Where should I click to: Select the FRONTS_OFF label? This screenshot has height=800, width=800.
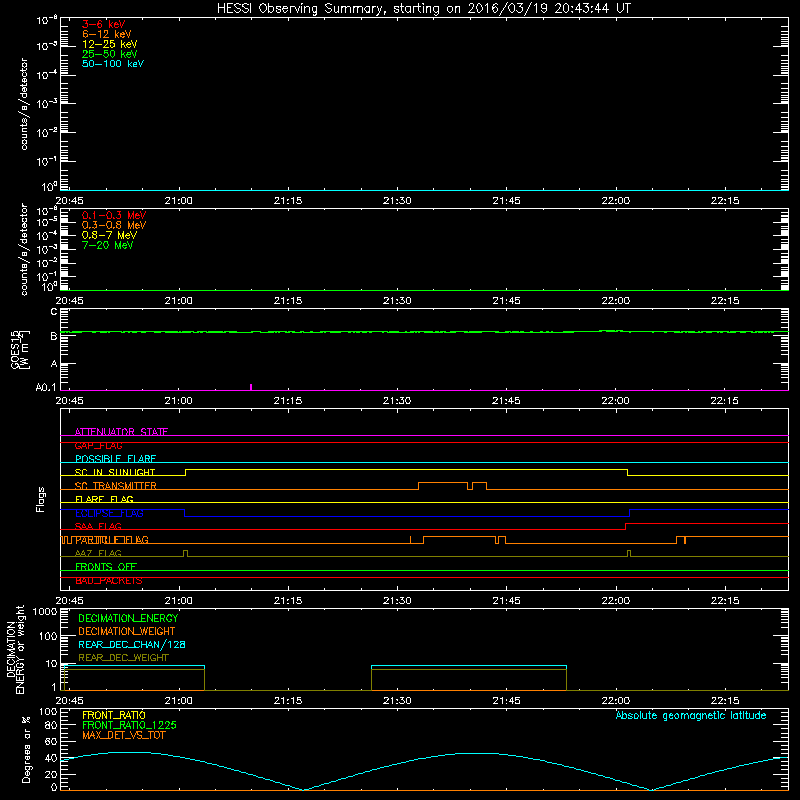(x=106, y=567)
